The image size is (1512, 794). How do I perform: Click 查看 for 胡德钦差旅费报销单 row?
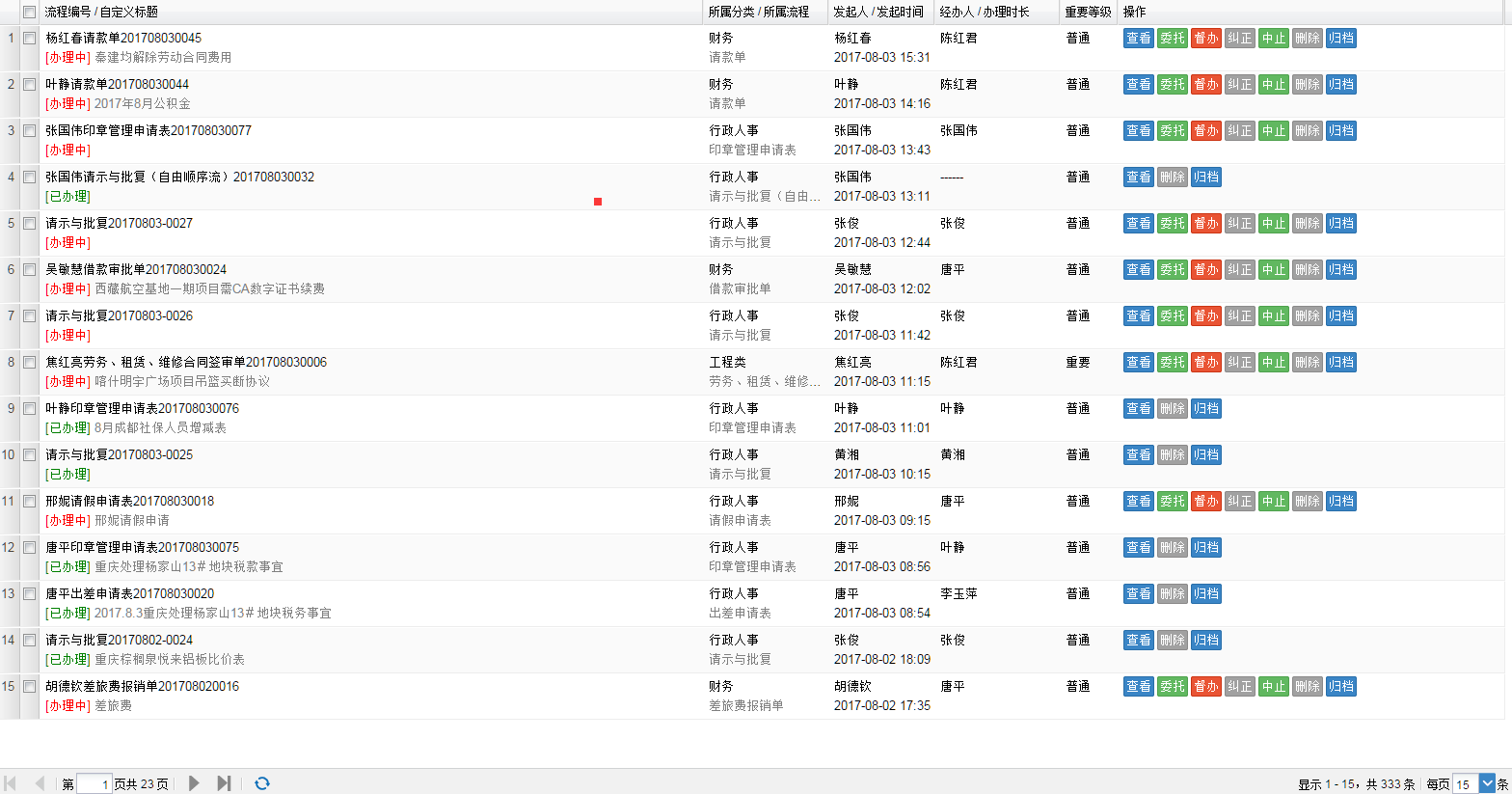[x=1138, y=687]
